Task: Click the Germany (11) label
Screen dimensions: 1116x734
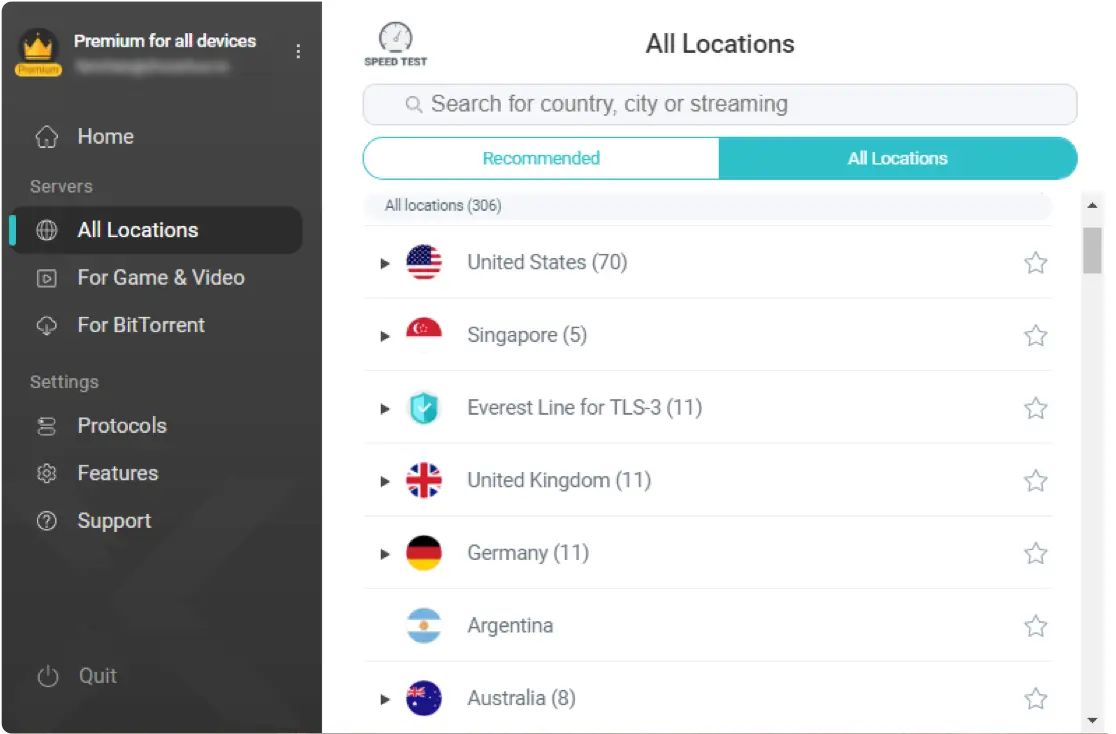Action: coord(528,553)
